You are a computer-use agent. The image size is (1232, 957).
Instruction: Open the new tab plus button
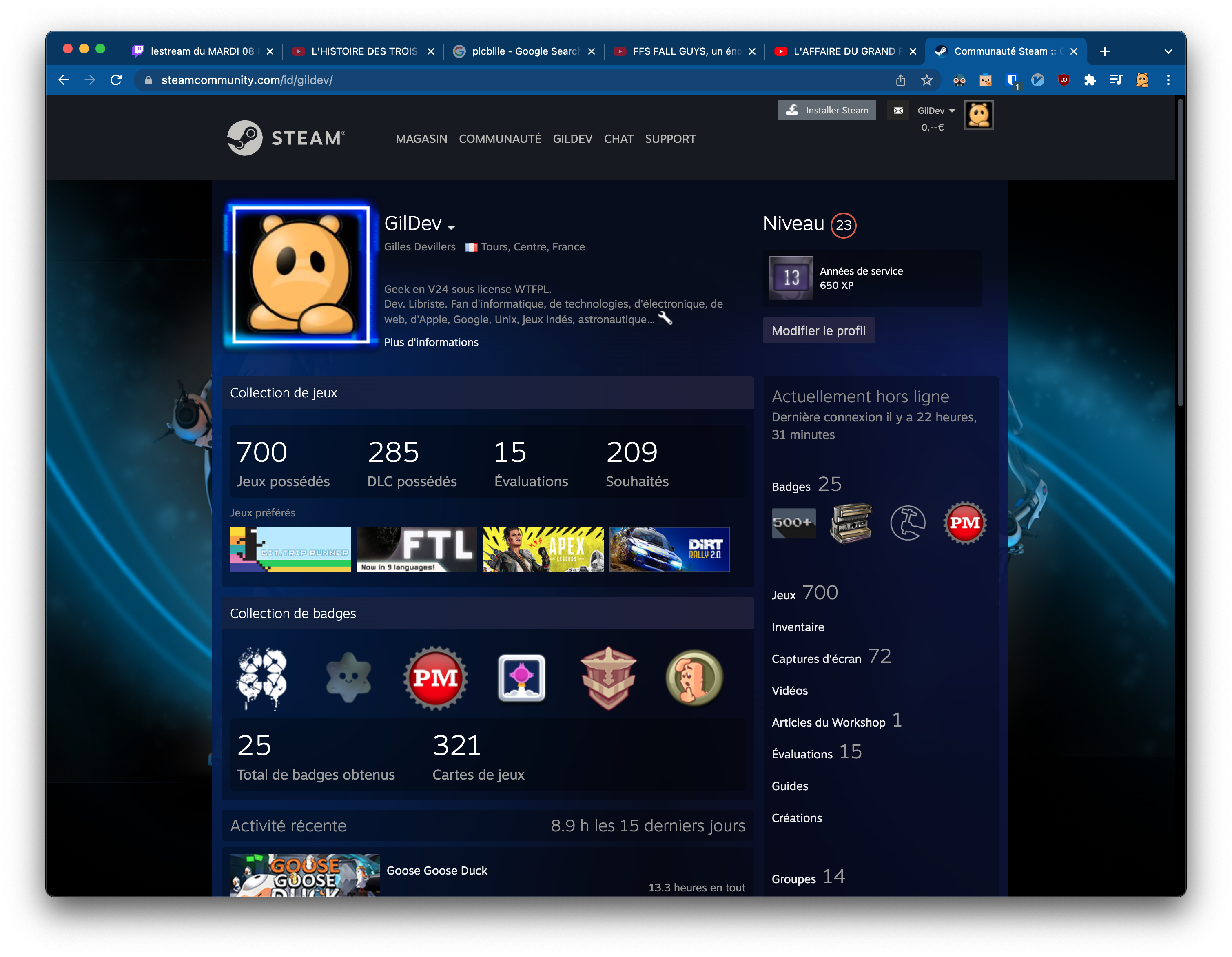1104,51
